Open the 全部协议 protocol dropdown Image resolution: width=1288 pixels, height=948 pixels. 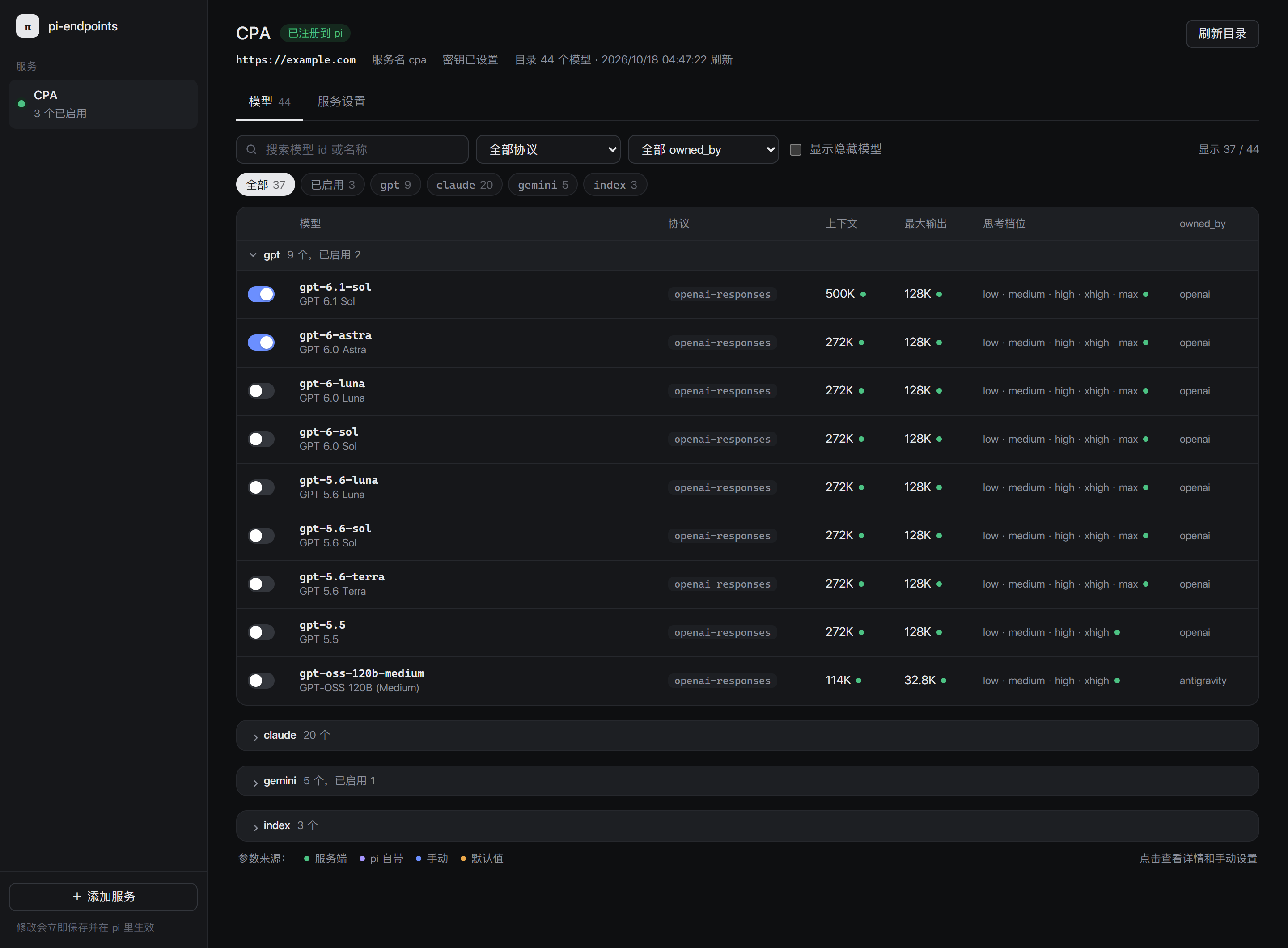coord(548,150)
